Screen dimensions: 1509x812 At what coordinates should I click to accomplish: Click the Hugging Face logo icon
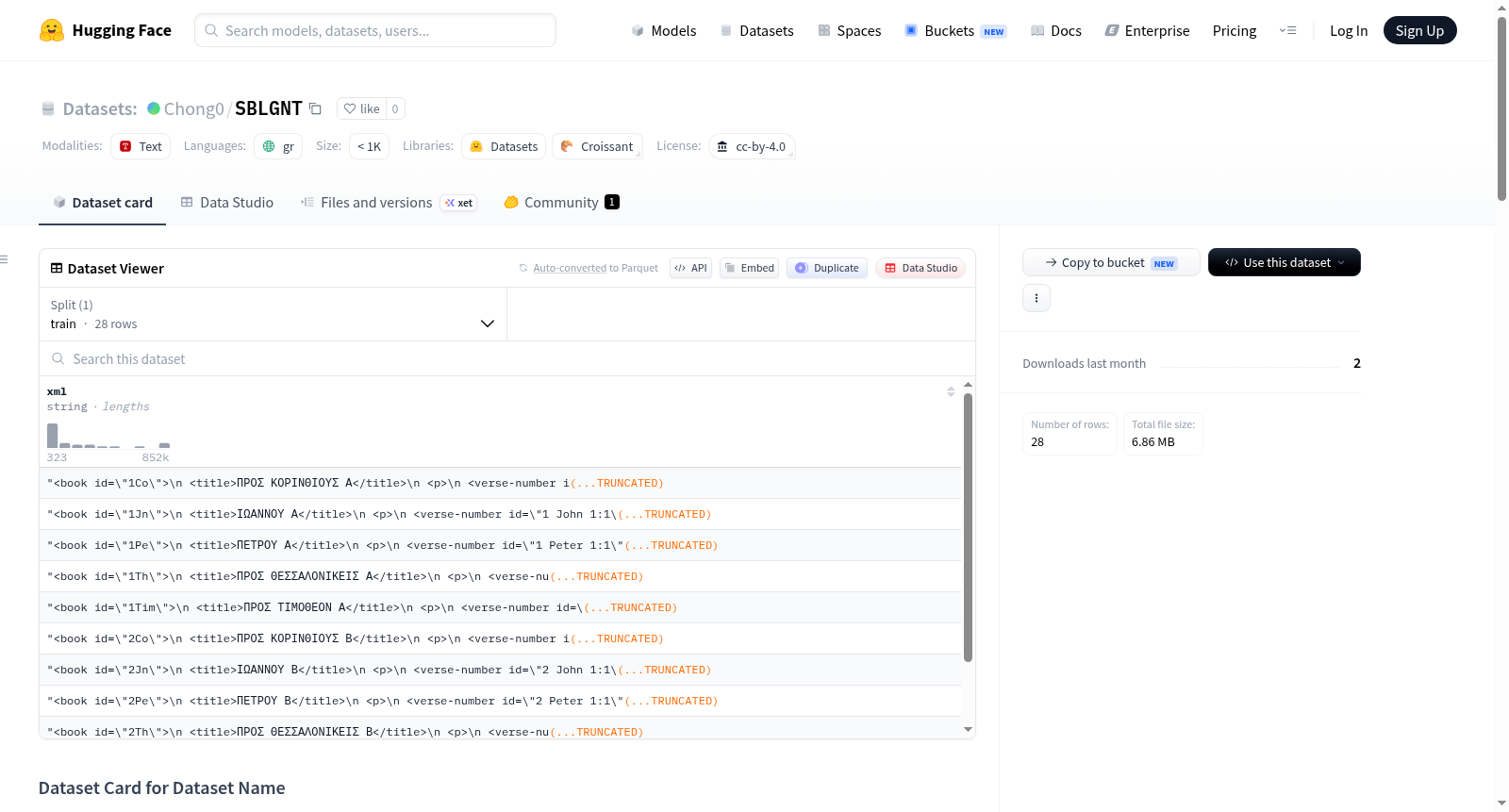pyautogui.click(x=52, y=30)
